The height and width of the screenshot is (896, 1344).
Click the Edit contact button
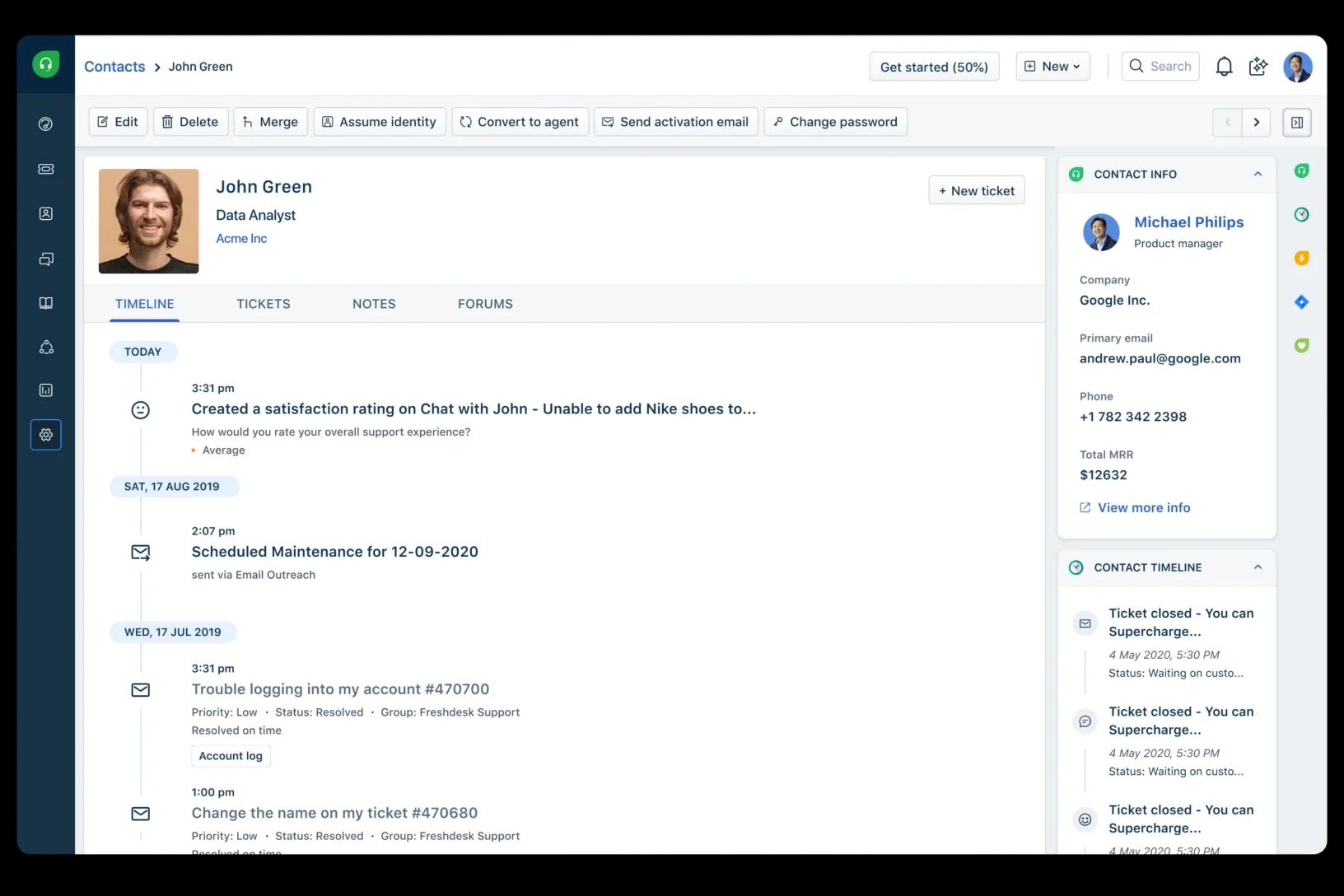(118, 122)
